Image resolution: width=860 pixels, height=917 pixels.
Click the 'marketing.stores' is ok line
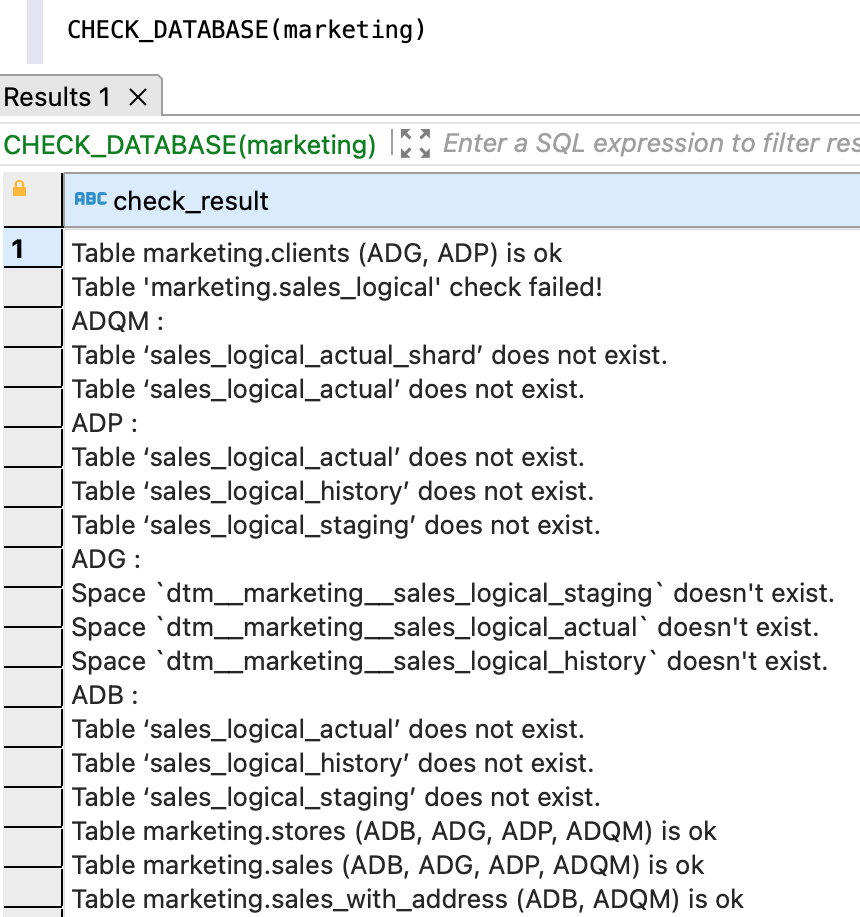pos(394,831)
